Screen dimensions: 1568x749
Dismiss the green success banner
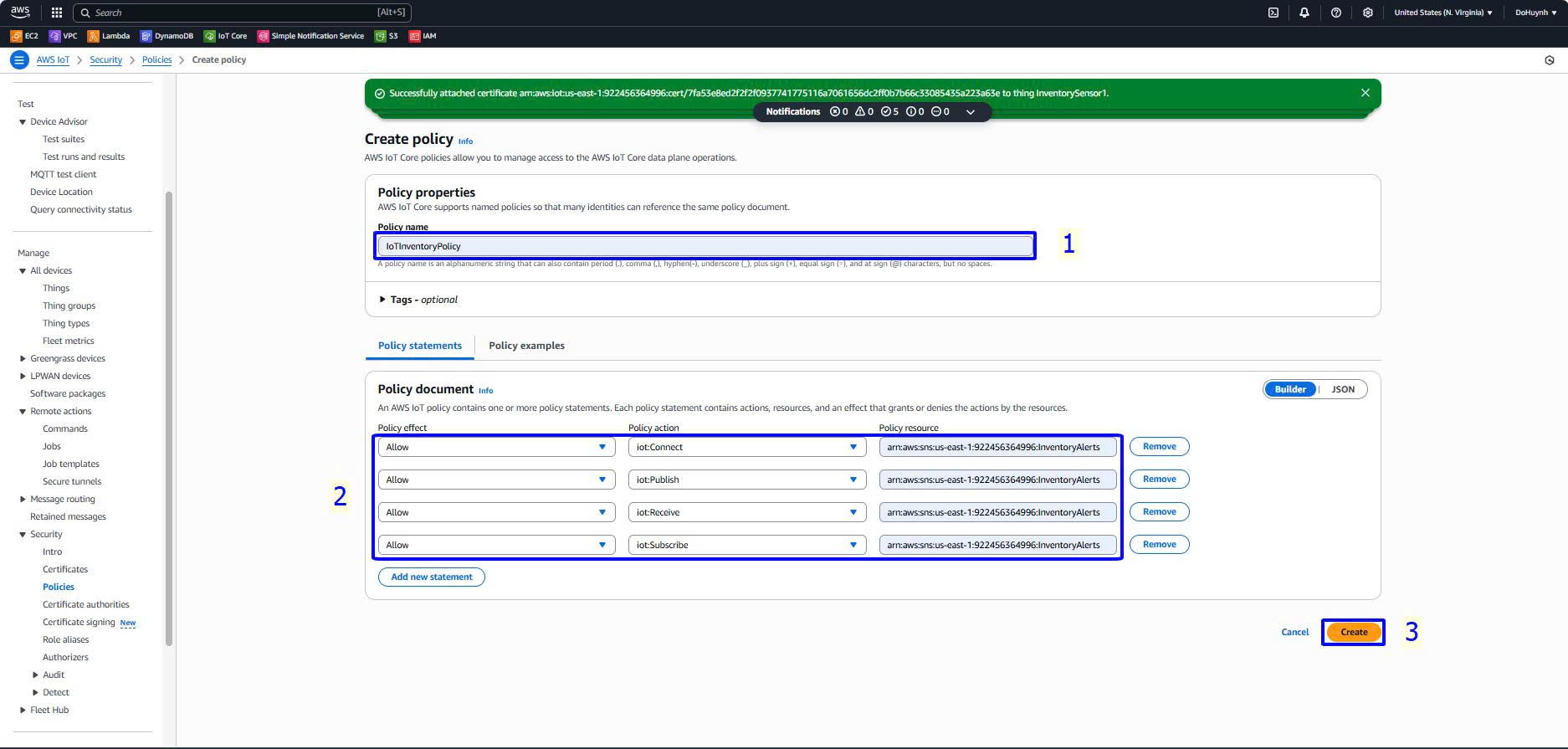[1365, 93]
